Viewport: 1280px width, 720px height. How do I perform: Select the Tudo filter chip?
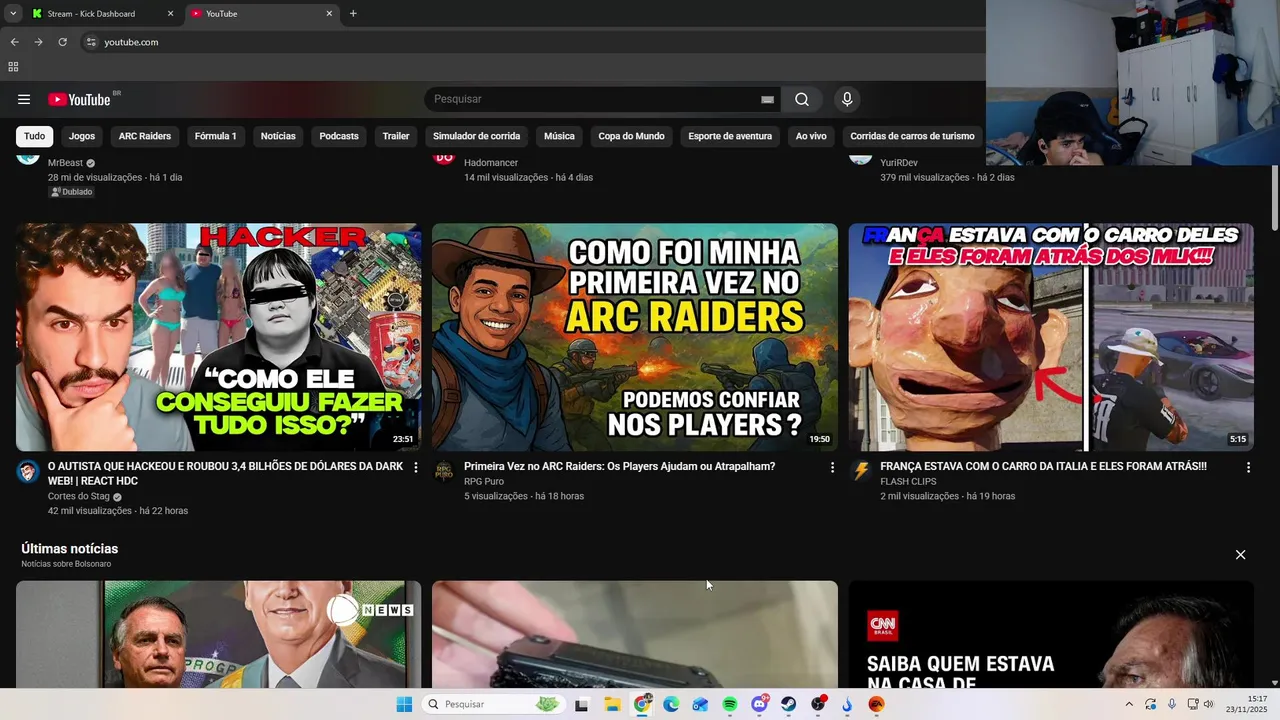(x=35, y=136)
